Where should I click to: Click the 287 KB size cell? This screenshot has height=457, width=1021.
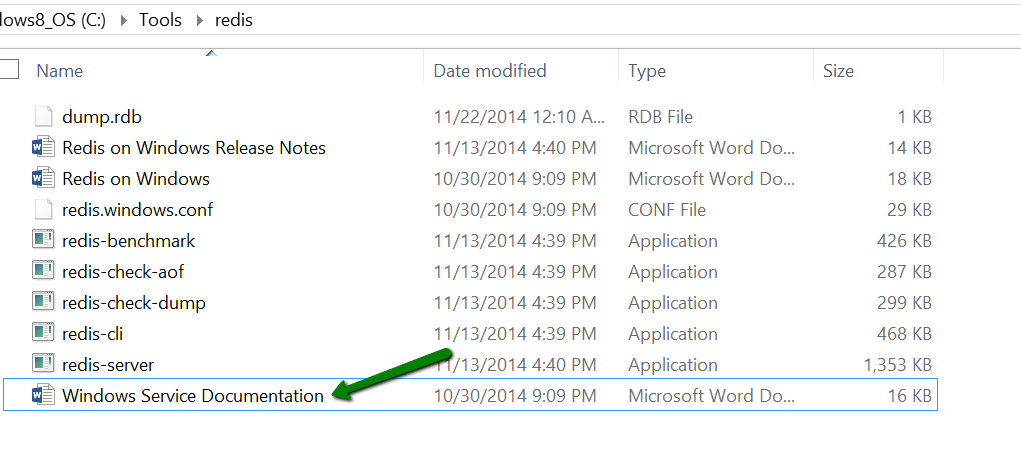pyautogui.click(x=904, y=271)
